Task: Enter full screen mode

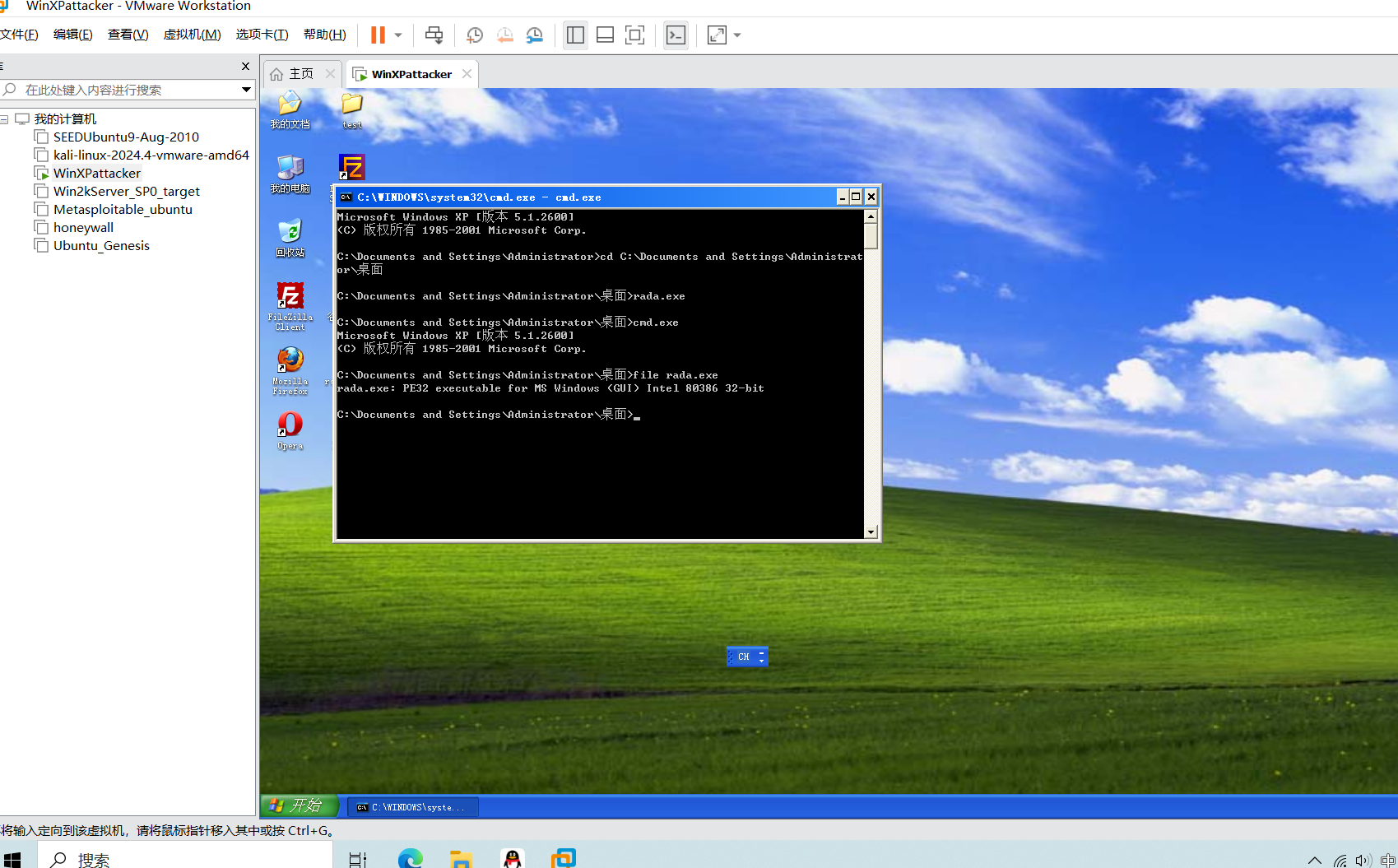Action: pos(634,35)
